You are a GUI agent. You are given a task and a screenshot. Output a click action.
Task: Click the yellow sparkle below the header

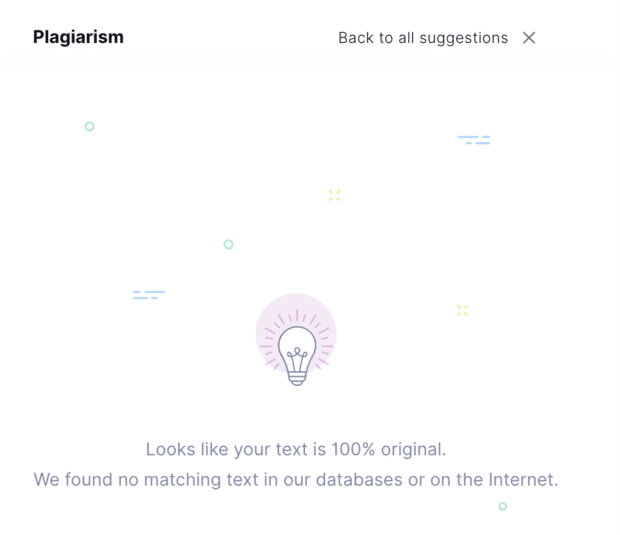click(x=335, y=195)
